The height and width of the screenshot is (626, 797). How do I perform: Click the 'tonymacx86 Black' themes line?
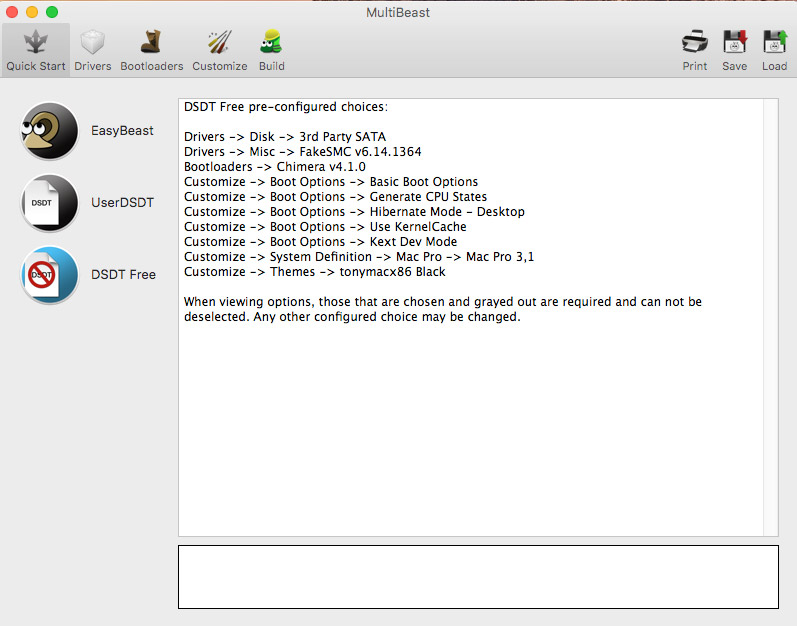coord(315,272)
